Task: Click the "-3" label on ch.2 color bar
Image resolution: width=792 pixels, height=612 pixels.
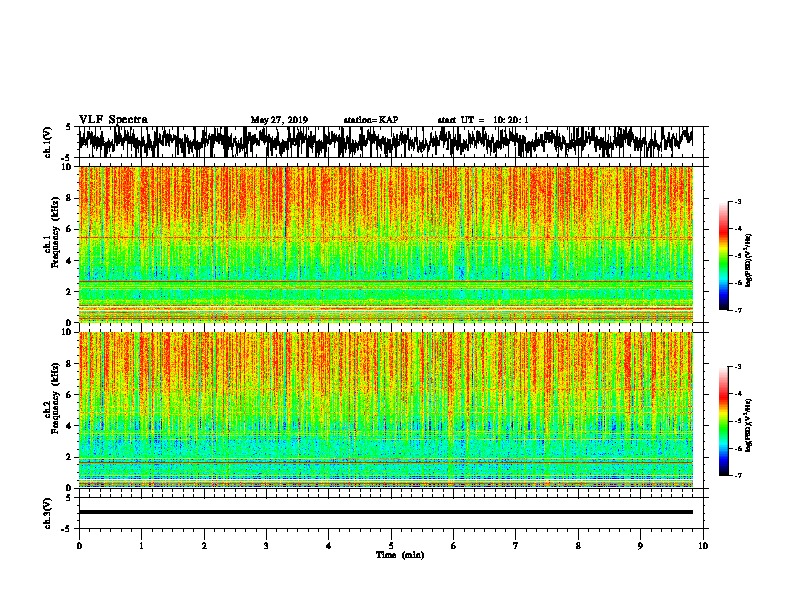Action: tap(738, 367)
